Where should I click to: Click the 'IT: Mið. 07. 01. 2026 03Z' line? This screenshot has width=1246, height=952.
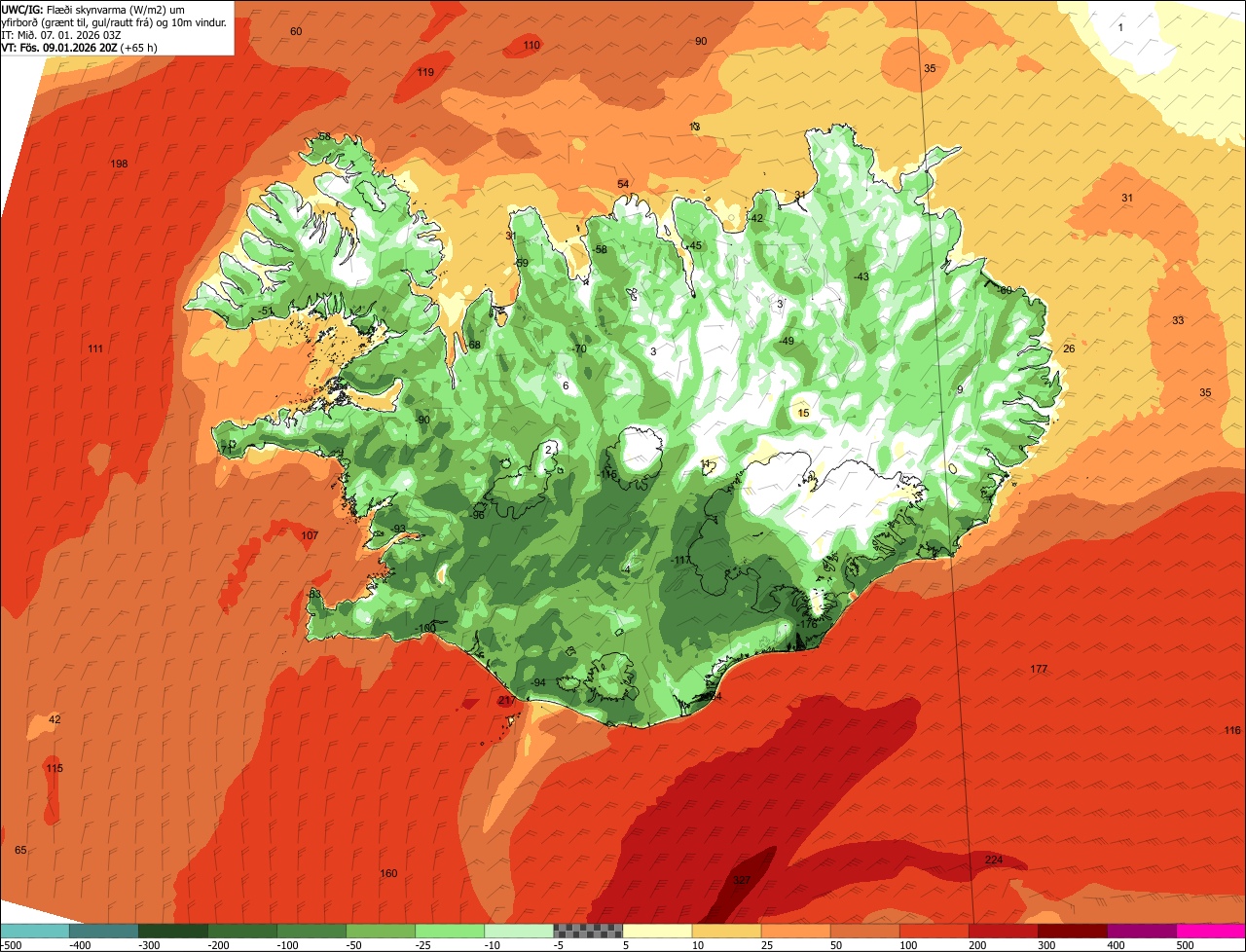point(61,34)
